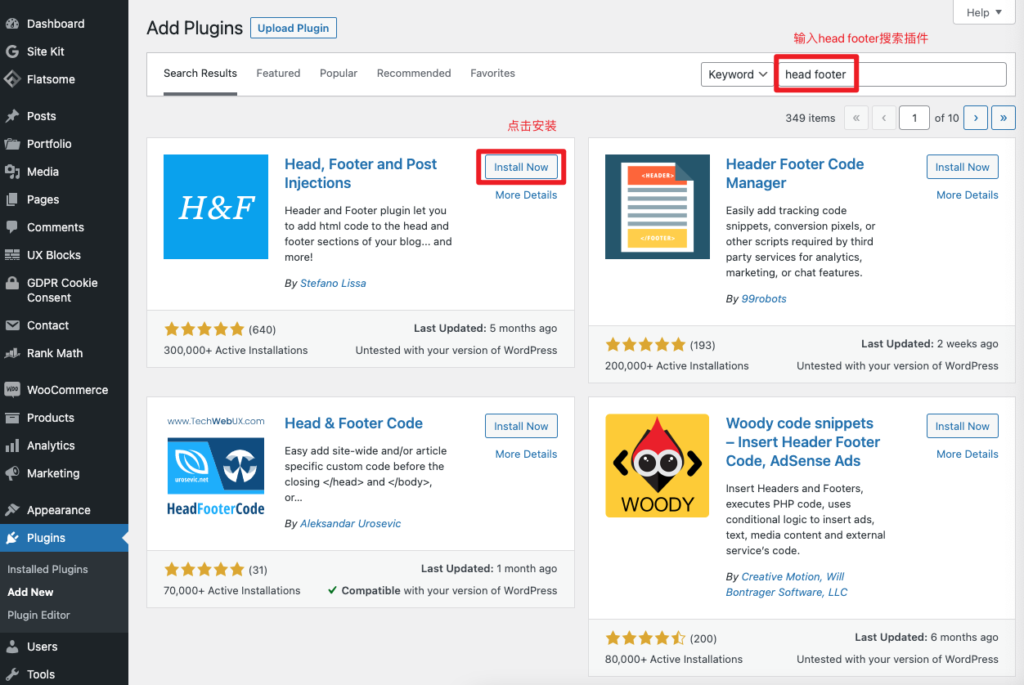Screen dimensions: 1024x685
Task: Open the Keyword search type dropdown
Action: (737, 74)
